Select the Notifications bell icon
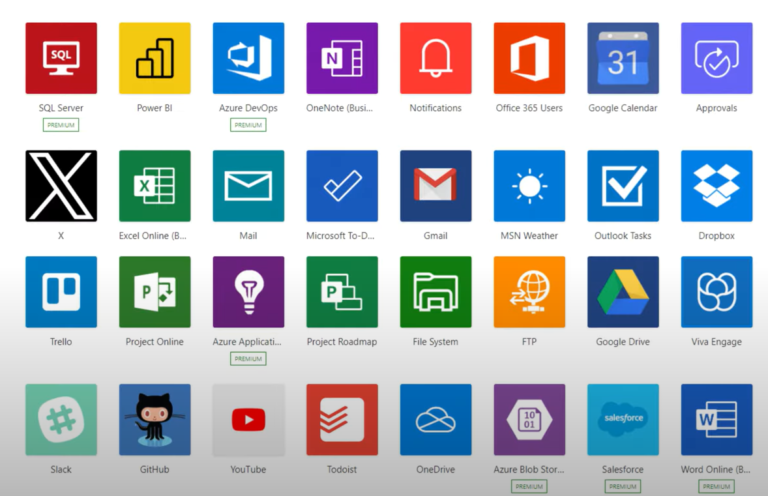 [435, 58]
